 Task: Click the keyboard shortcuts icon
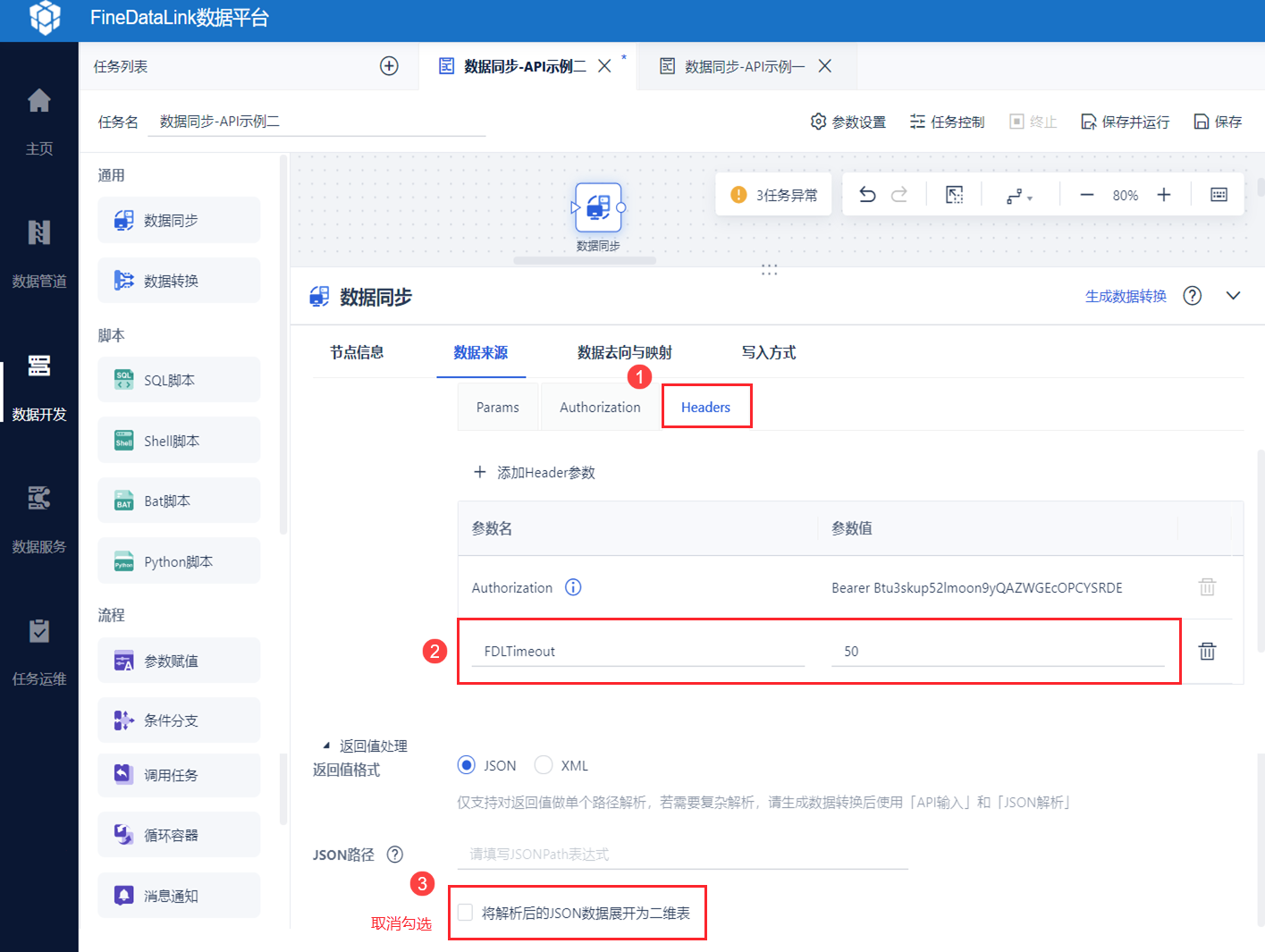(x=1219, y=195)
